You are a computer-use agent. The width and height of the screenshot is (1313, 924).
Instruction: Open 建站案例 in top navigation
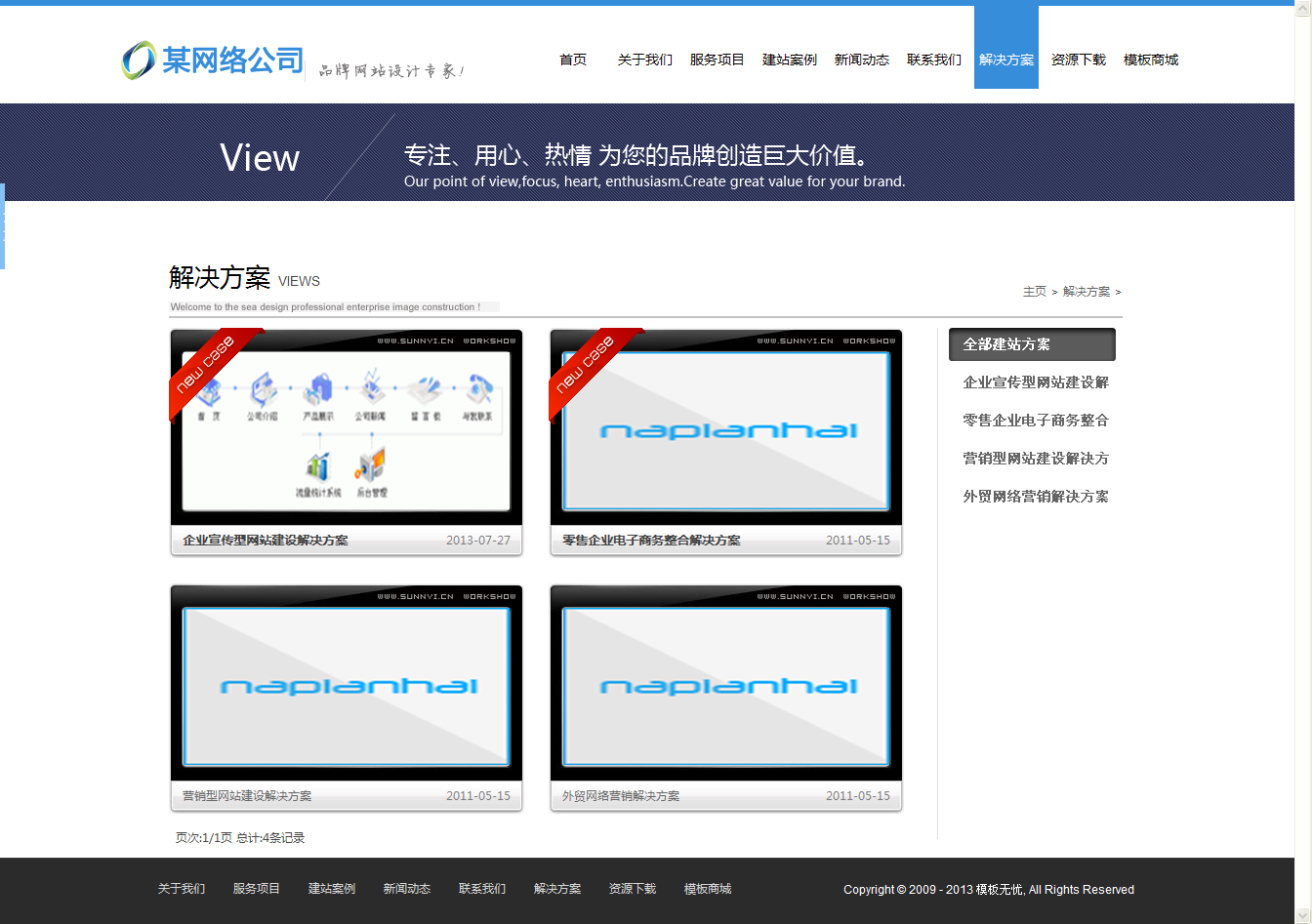tap(789, 60)
